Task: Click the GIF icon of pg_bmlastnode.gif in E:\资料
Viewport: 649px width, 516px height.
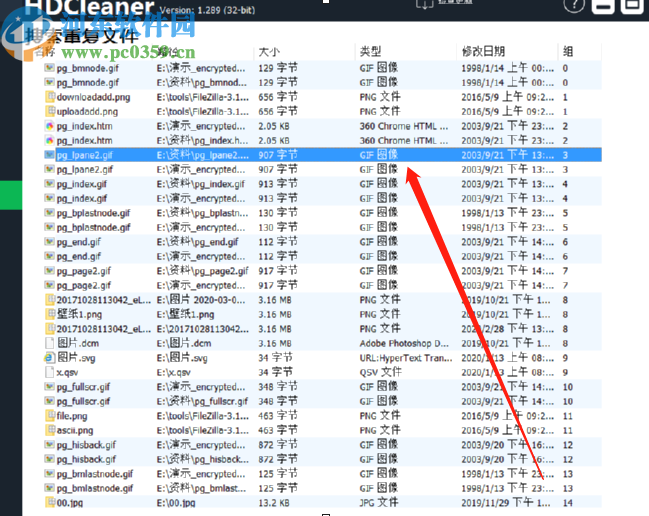Action: (50, 488)
